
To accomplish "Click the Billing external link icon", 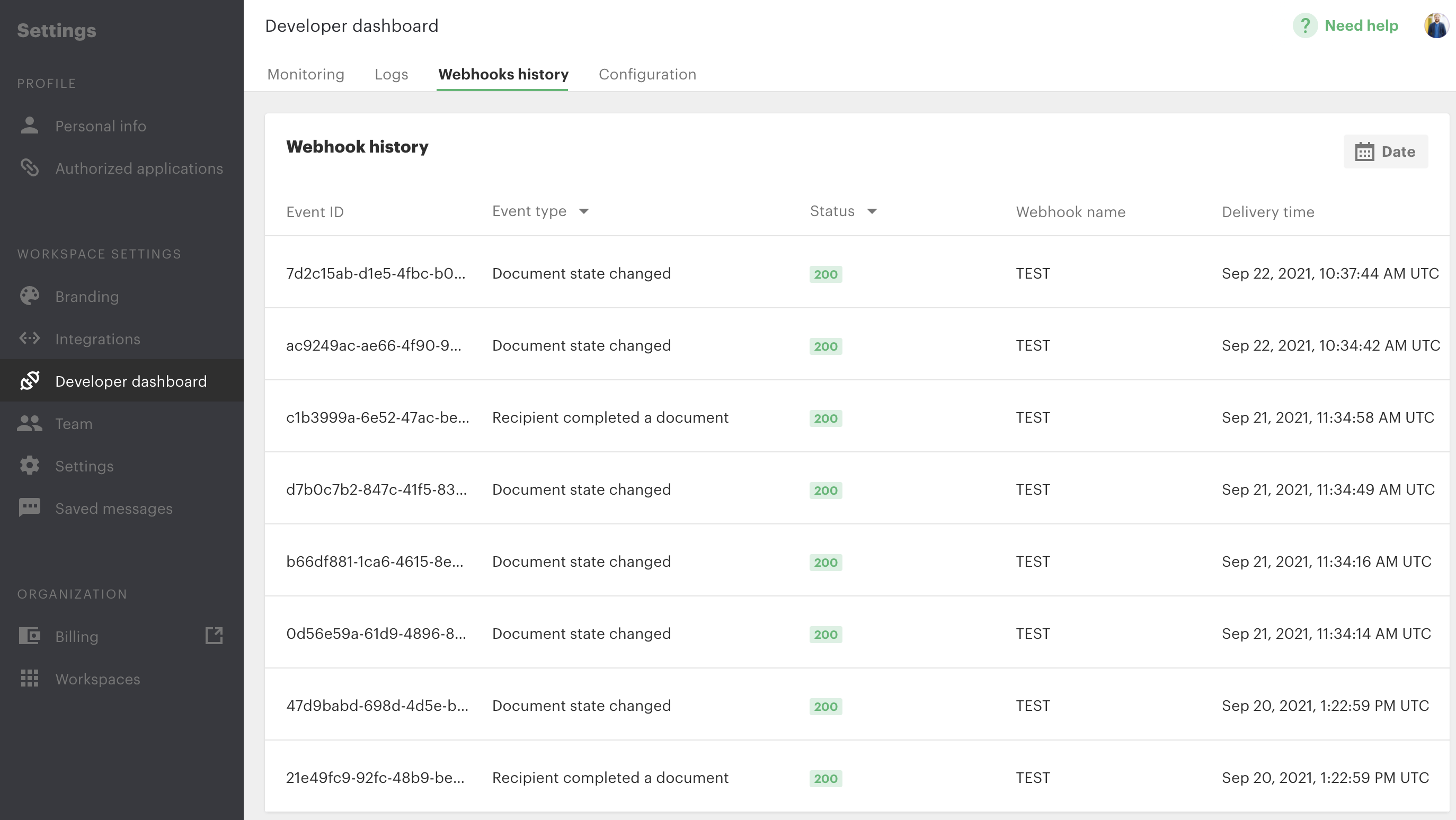I will click(x=214, y=636).
